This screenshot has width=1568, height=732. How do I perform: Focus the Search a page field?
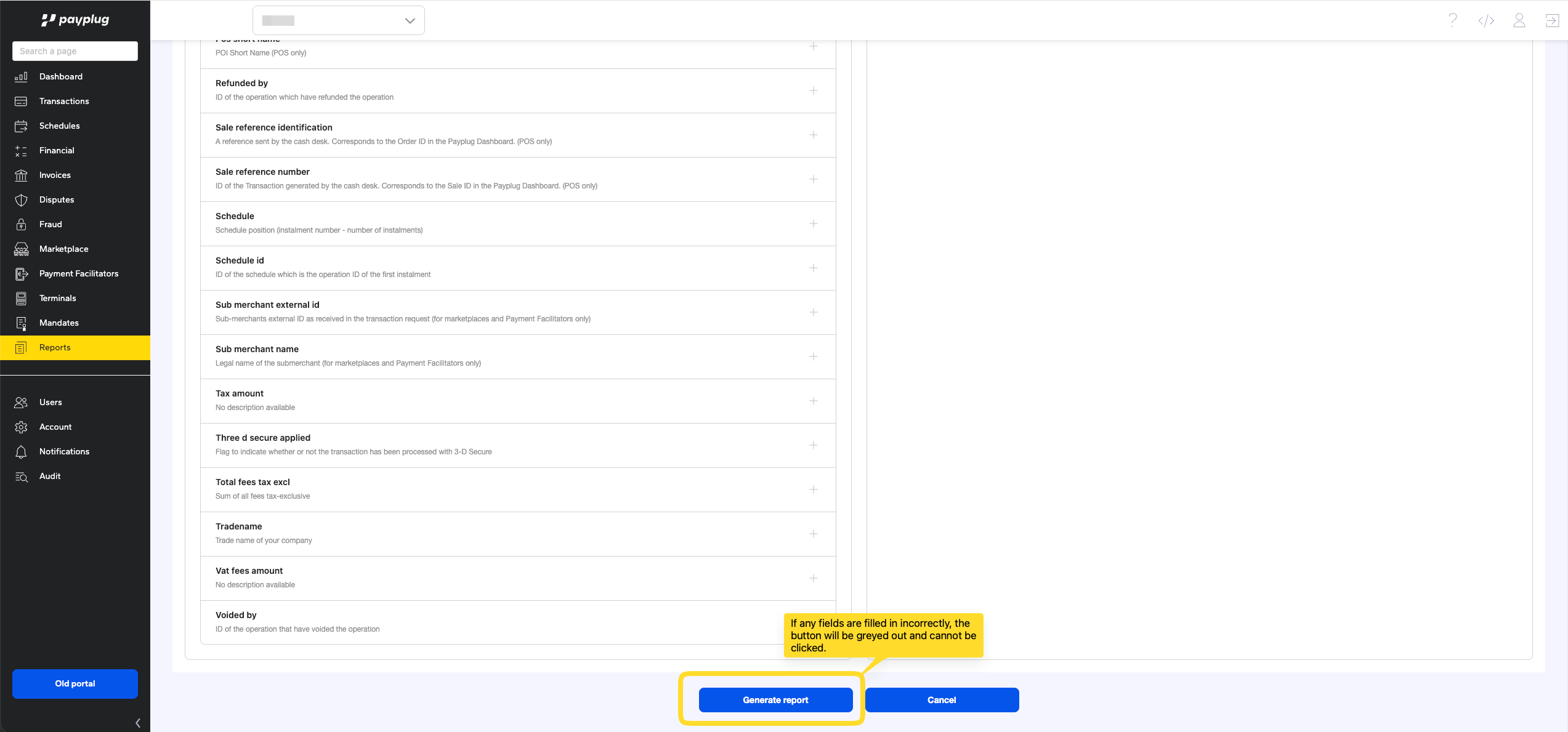[75, 51]
